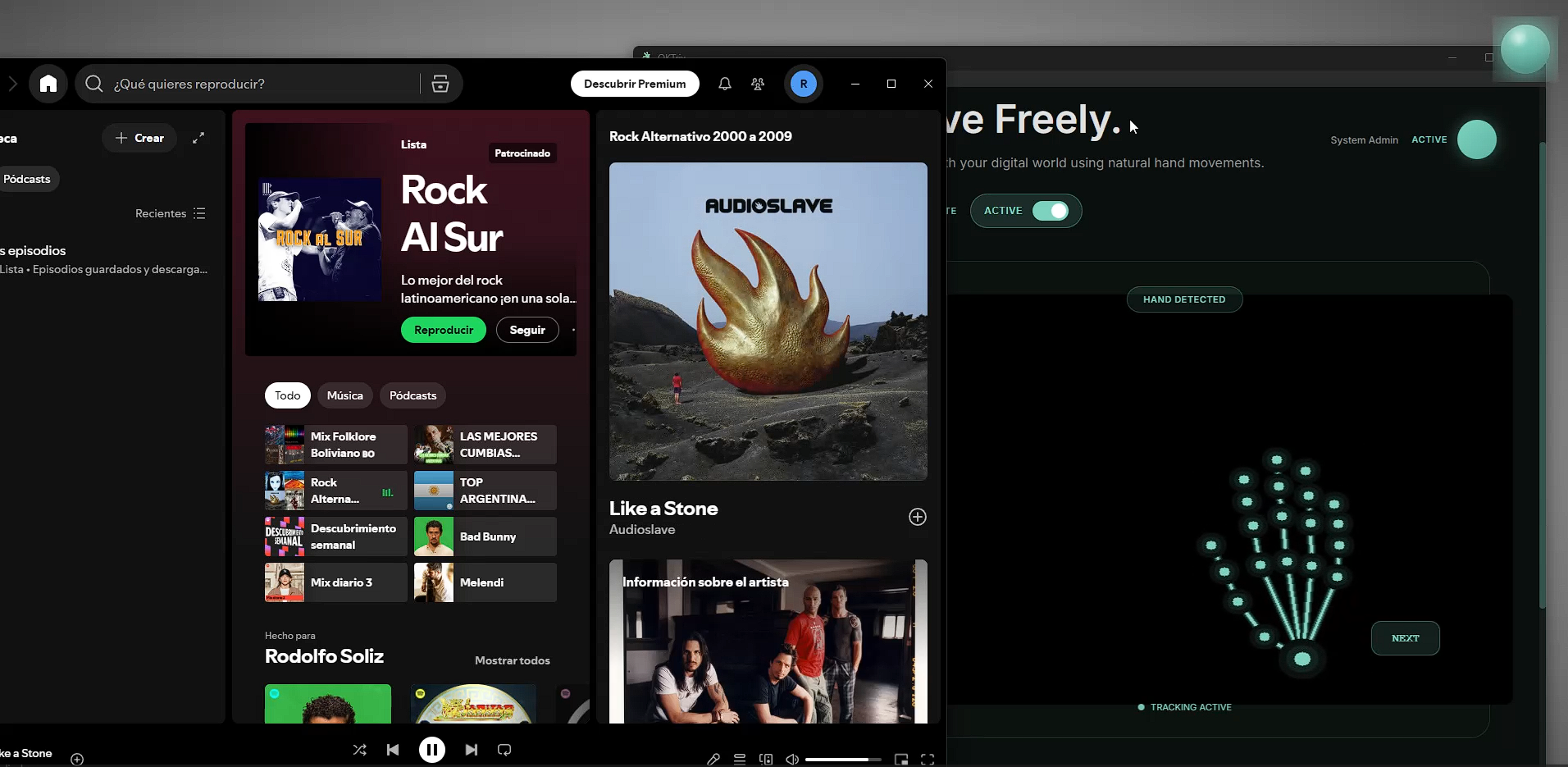The image size is (1568, 767).
Task: Open the play queue icon
Action: [x=740, y=760]
